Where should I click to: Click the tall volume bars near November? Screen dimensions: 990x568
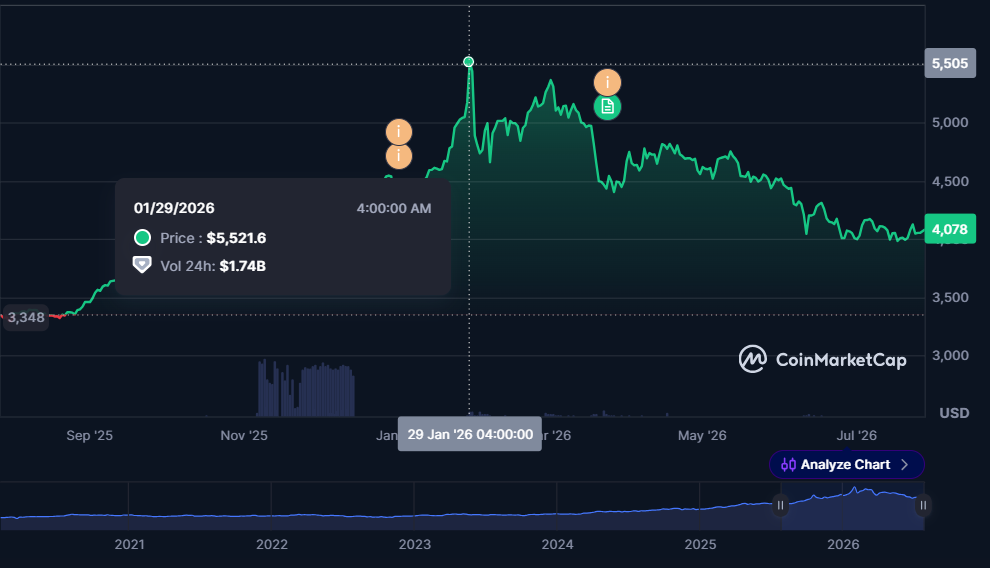[x=306, y=388]
